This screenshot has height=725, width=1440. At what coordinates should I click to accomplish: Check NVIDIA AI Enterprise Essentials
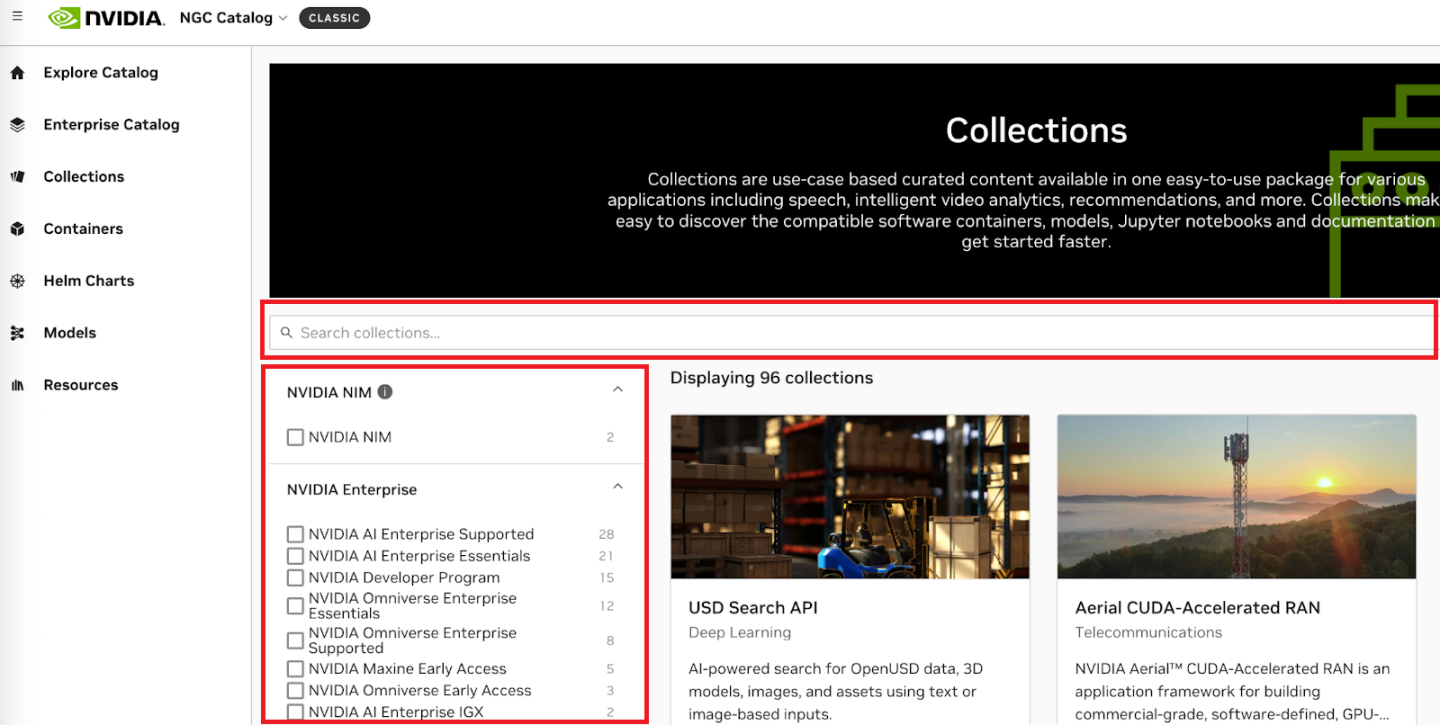click(x=295, y=556)
